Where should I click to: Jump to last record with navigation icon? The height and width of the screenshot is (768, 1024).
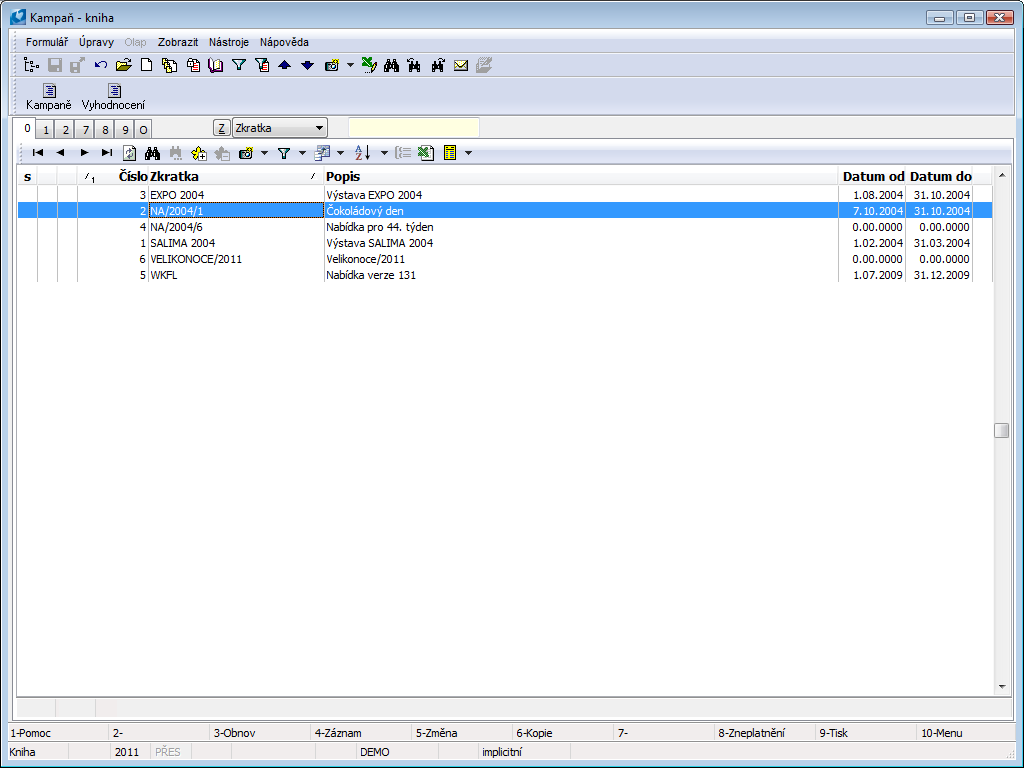(106, 153)
